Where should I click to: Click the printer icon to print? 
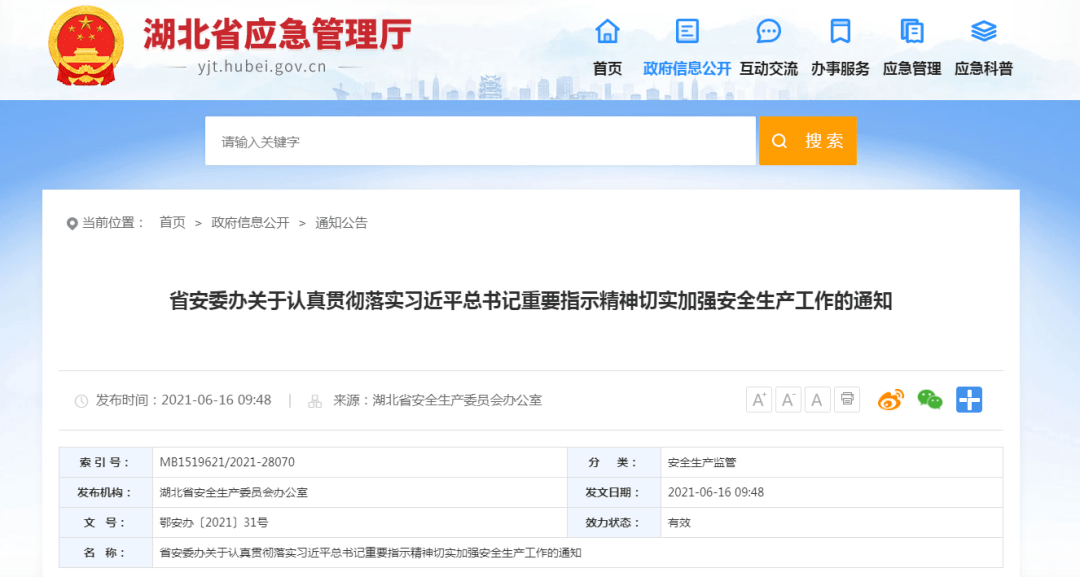pos(847,400)
